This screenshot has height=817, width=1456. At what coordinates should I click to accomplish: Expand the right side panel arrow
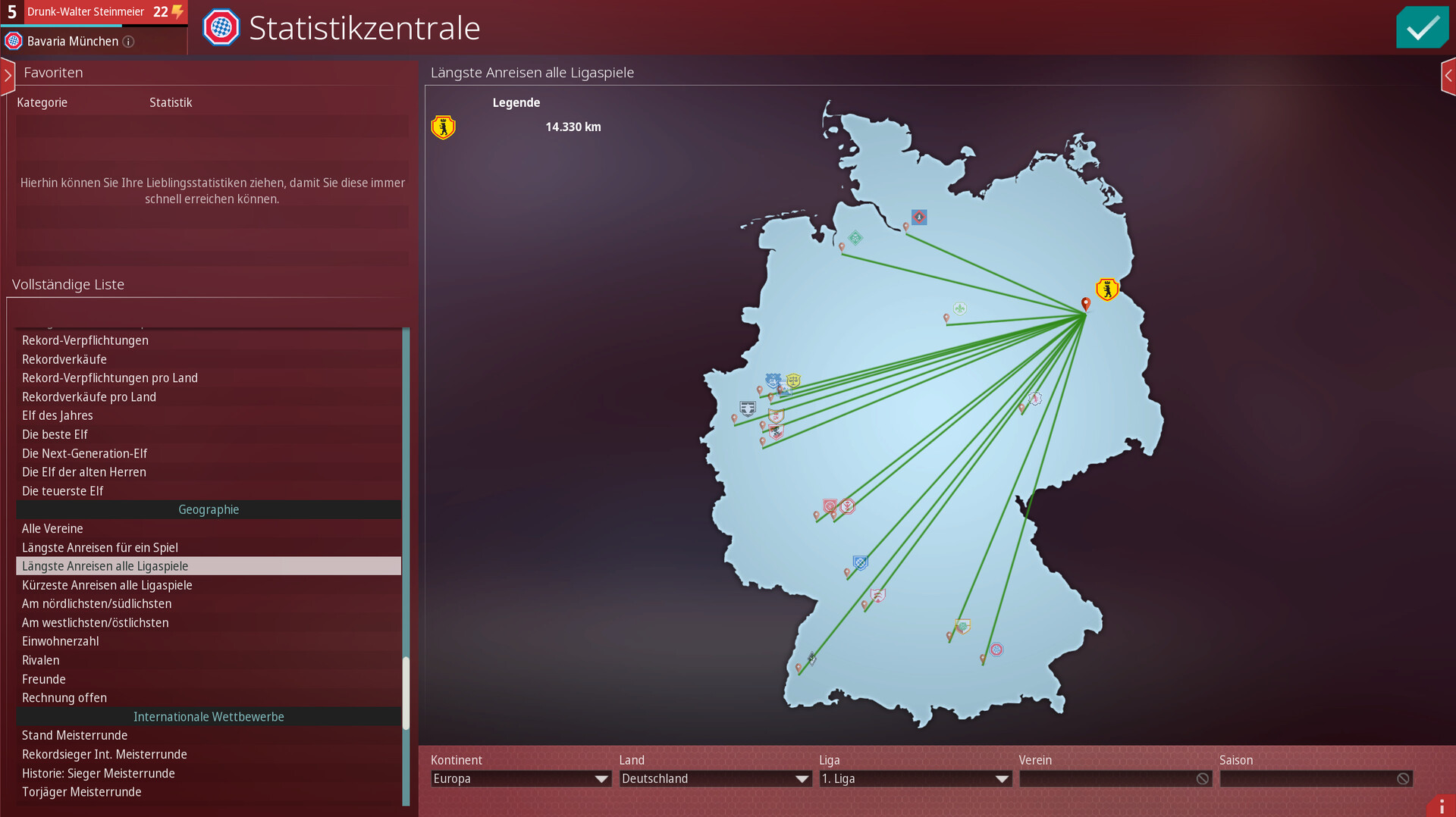pos(1448,76)
